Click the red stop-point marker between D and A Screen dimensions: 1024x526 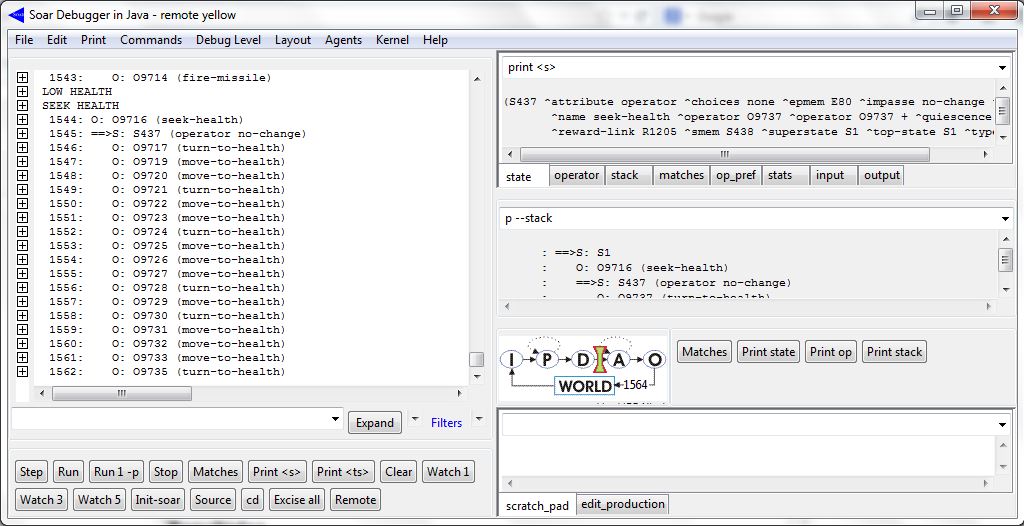pyautogui.click(x=600, y=359)
